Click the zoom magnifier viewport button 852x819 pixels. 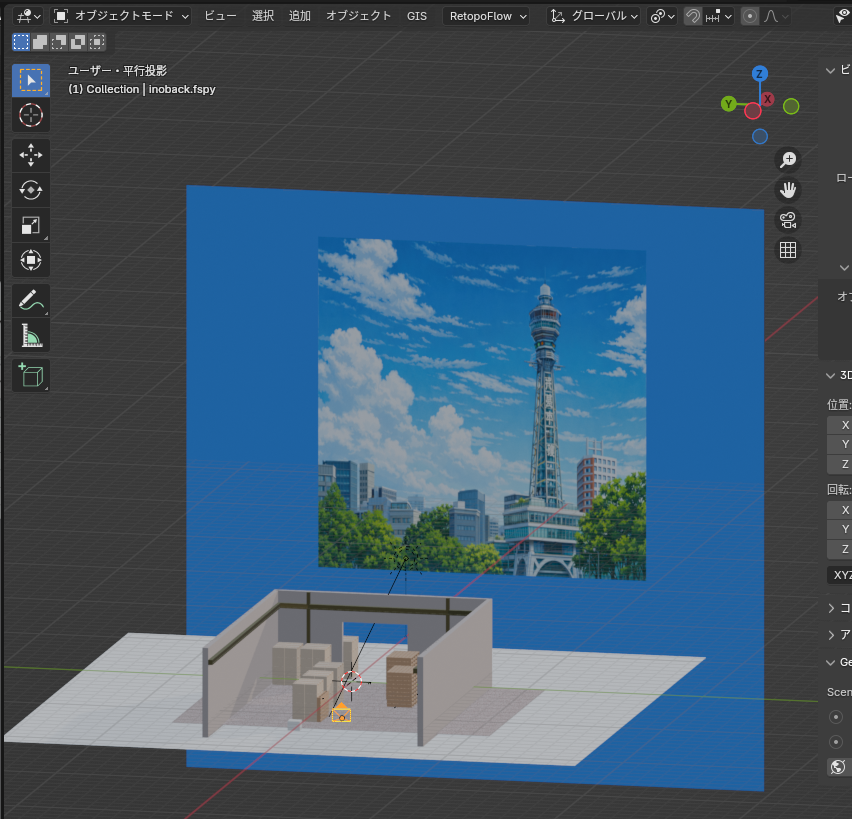788,160
